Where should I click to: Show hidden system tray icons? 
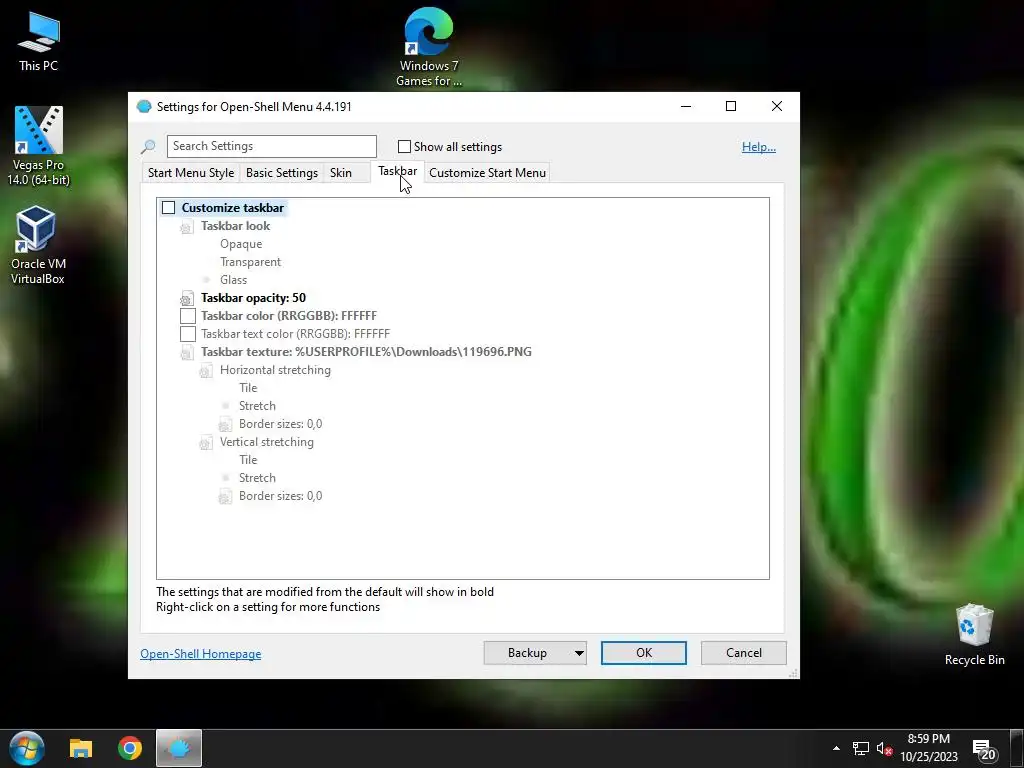[836, 748]
